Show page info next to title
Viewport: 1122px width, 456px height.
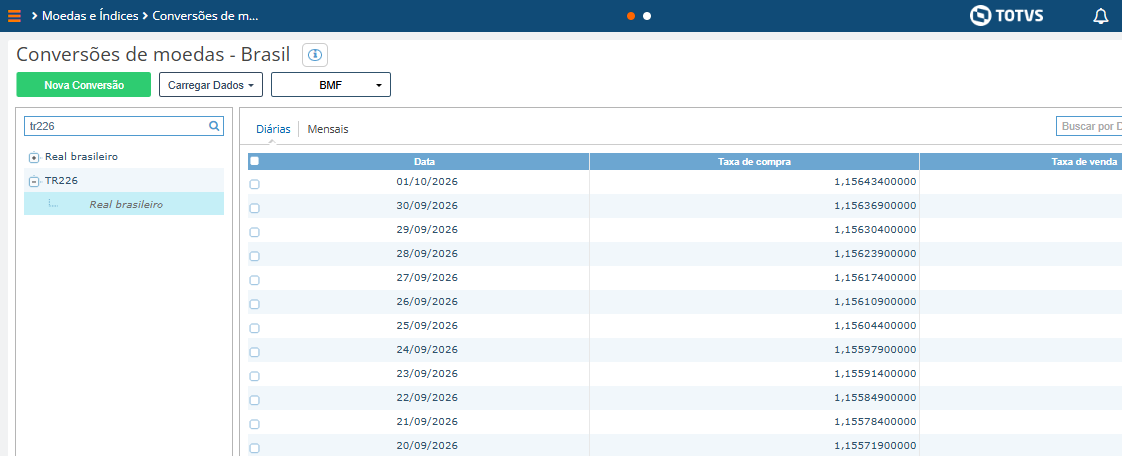click(x=315, y=54)
